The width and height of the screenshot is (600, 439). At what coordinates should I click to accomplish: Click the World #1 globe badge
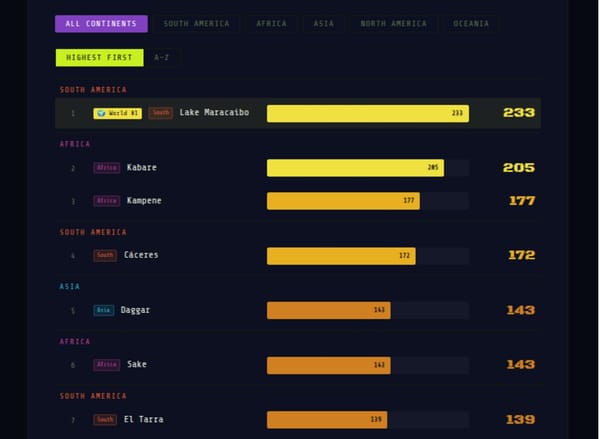118,113
